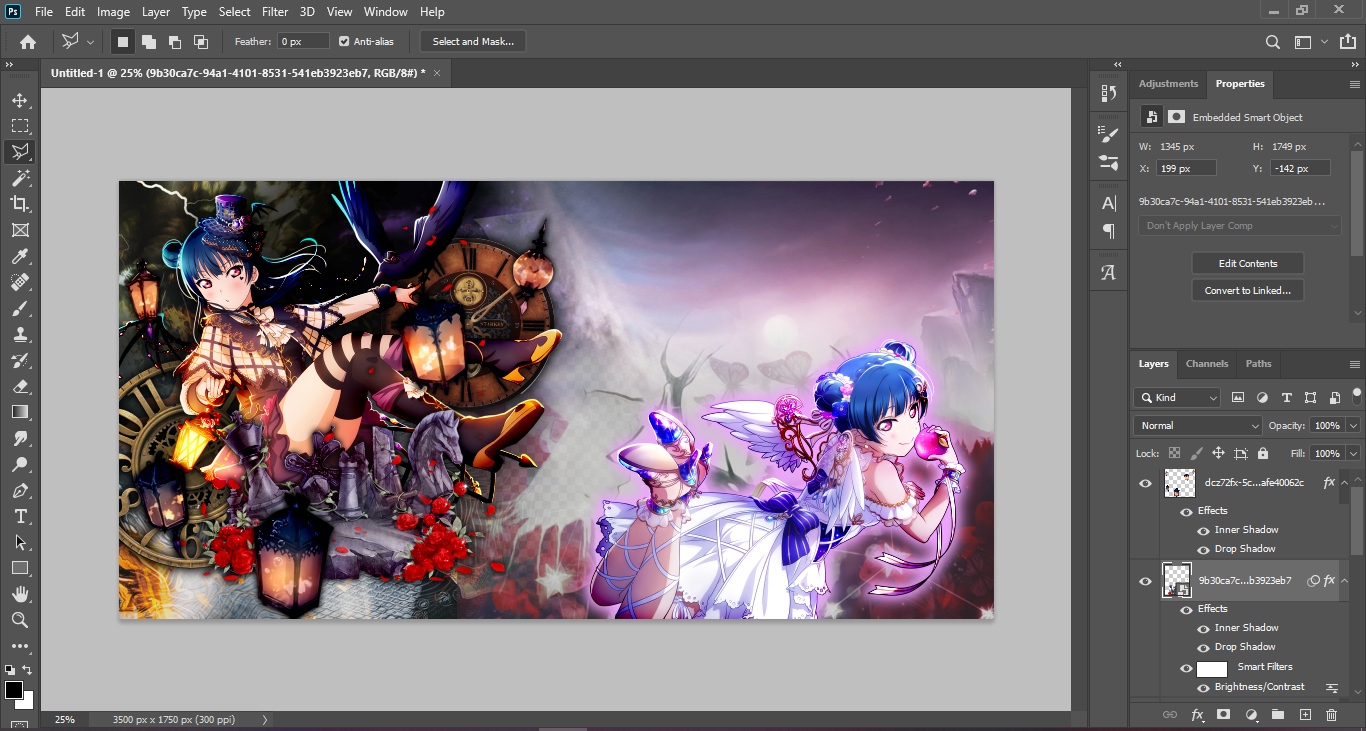Select the Magic Wand tool
The height and width of the screenshot is (731, 1366).
[19, 178]
